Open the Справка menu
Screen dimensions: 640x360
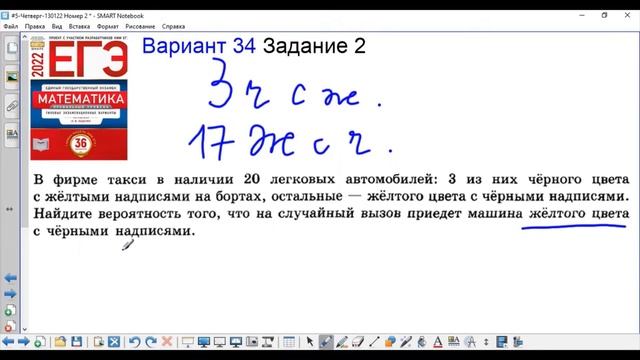click(173, 27)
